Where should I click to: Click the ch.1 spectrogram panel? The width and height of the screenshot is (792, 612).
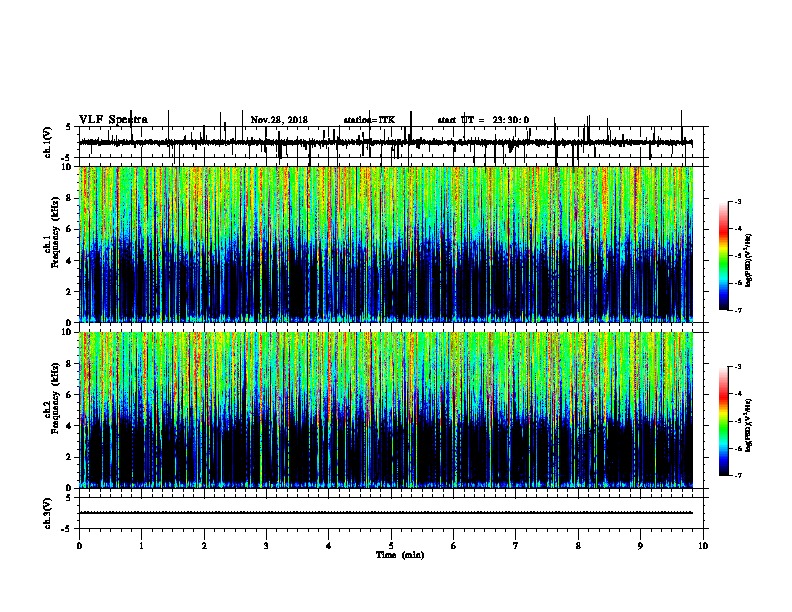386,244
